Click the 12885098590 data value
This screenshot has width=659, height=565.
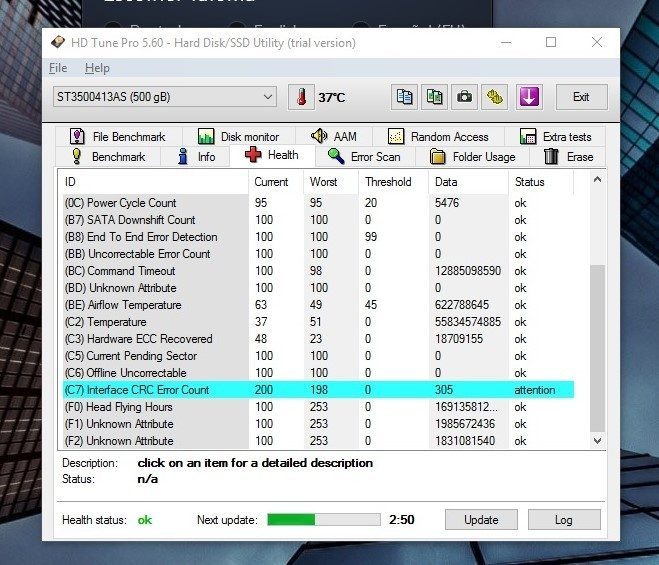[468, 271]
